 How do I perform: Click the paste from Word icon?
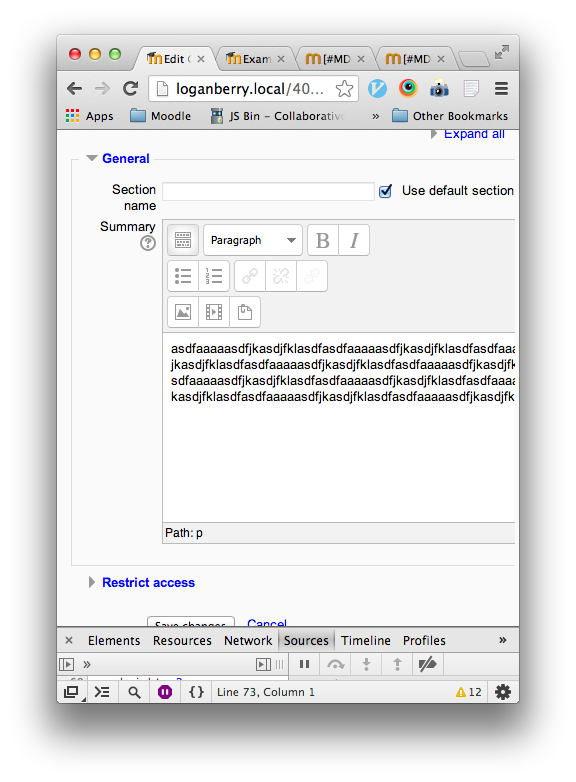(x=245, y=312)
